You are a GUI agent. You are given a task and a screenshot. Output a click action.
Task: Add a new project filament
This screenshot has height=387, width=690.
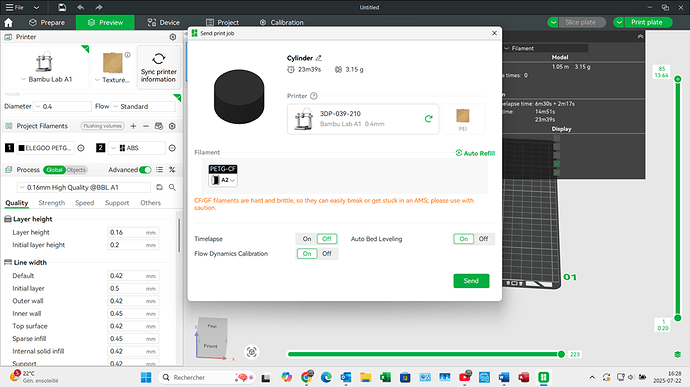133,126
